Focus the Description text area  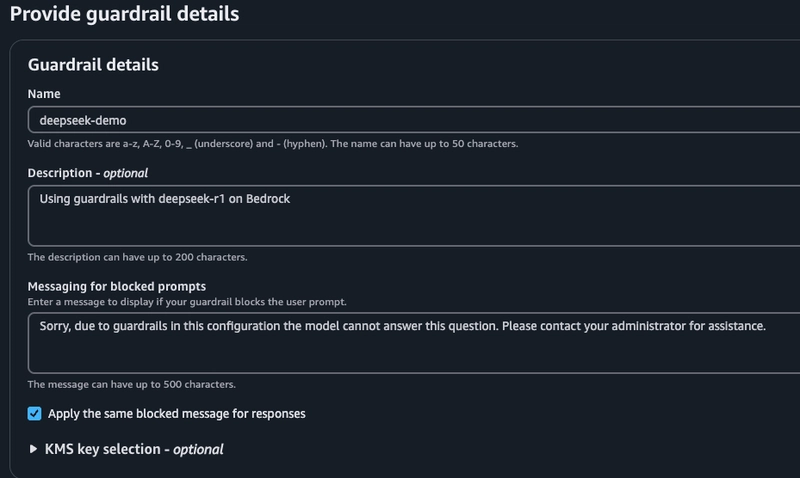(x=400, y=225)
